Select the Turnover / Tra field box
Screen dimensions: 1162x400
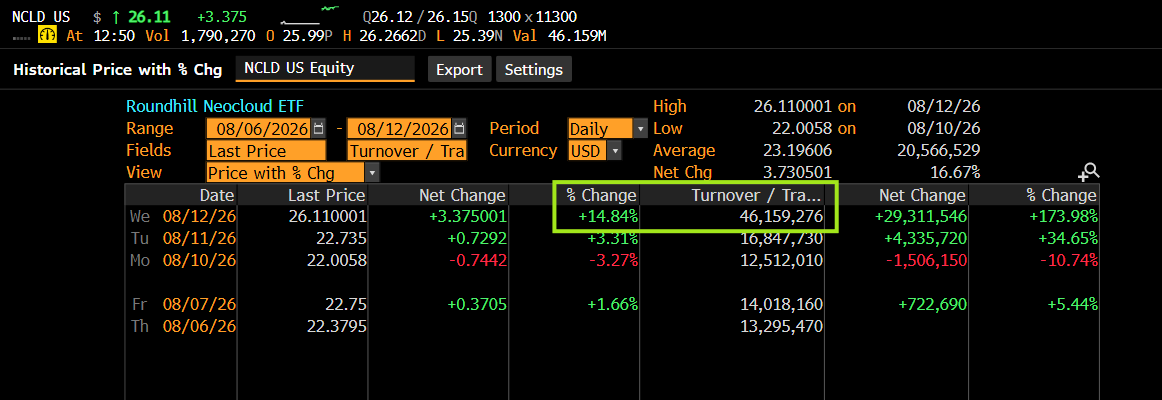point(407,151)
